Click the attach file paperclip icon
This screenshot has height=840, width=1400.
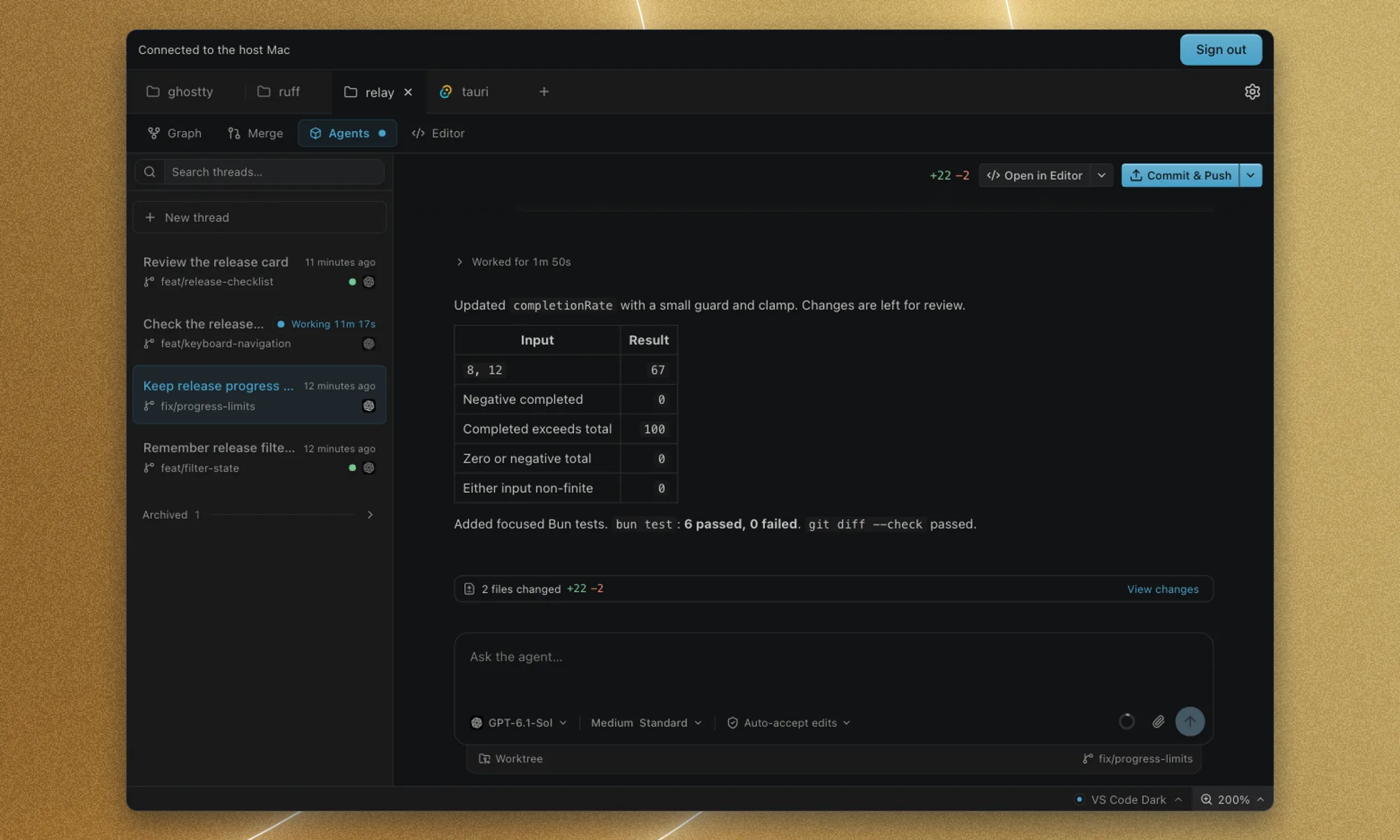pos(1158,722)
